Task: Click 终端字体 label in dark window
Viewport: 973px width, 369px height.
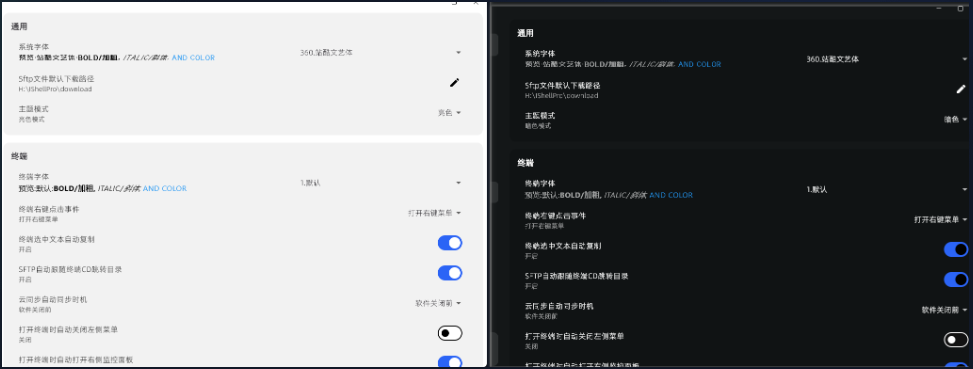Action: (540, 184)
